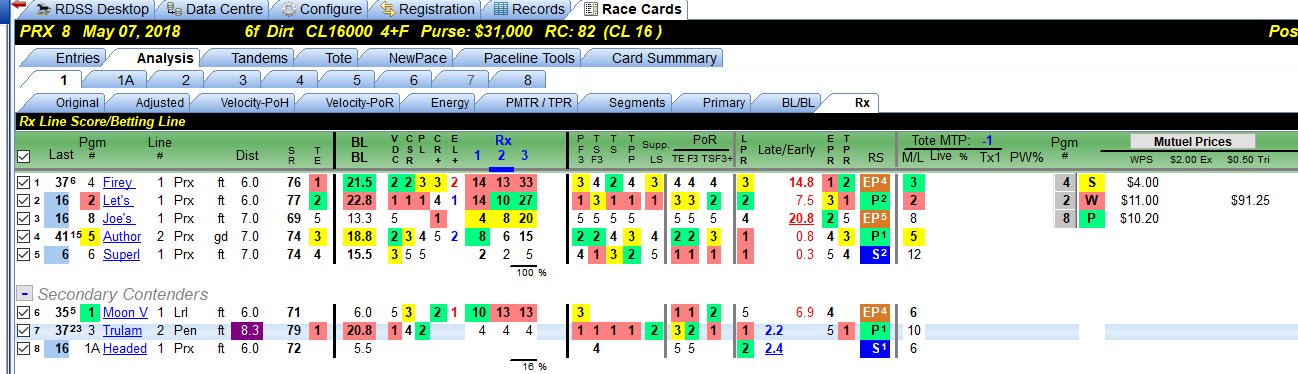The width and height of the screenshot is (1298, 374).
Task: Toggle the checkbox for row 8 Headed
Action: pyautogui.click(x=24, y=349)
